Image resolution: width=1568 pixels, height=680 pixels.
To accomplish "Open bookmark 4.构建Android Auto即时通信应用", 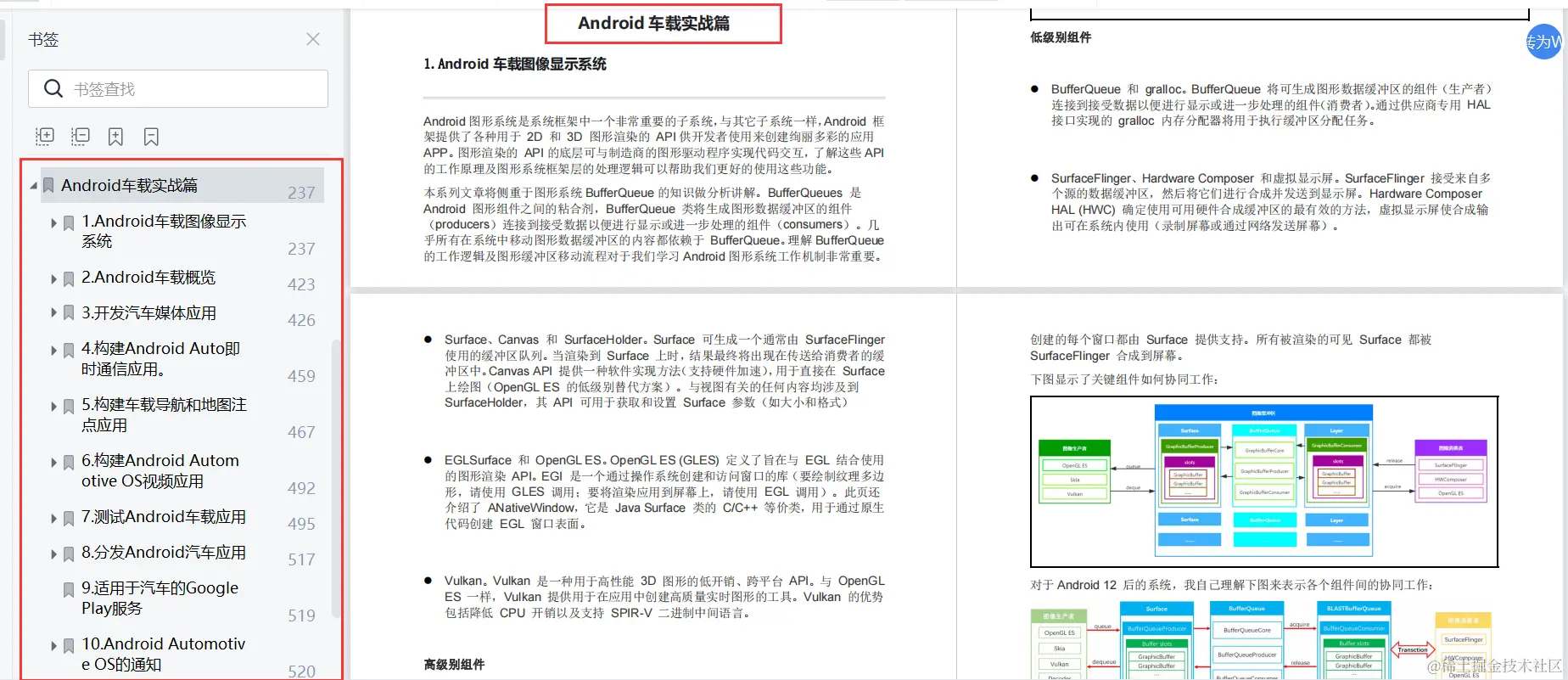I will pos(160,358).
